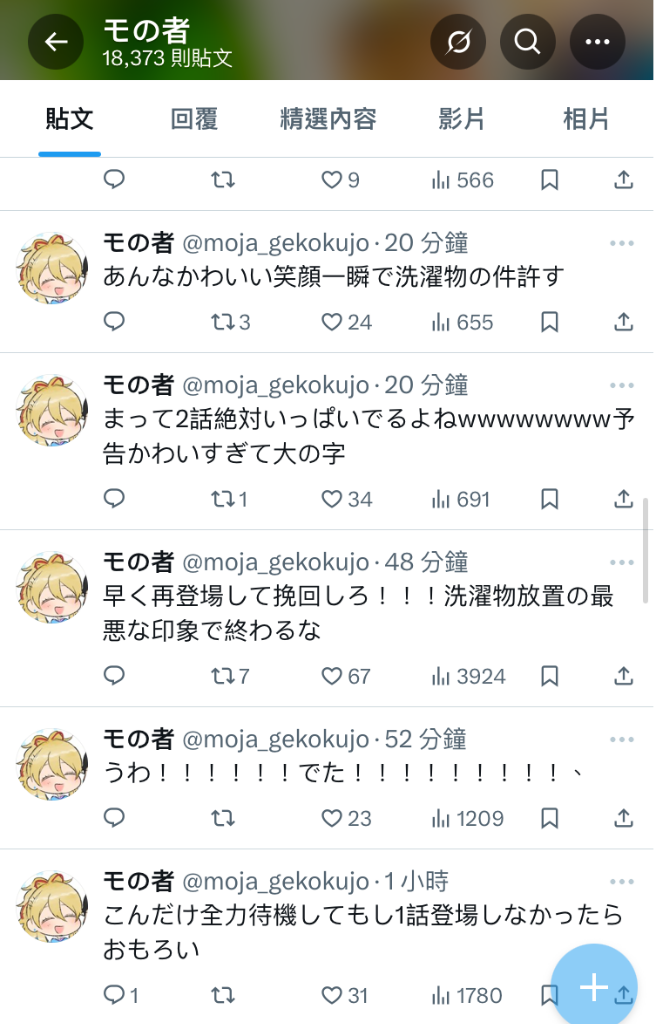Open @moja_gekokujo handle on first 20 分鐘 post
This screenshot has height=1024, width=654.
(x=276, y=243)
